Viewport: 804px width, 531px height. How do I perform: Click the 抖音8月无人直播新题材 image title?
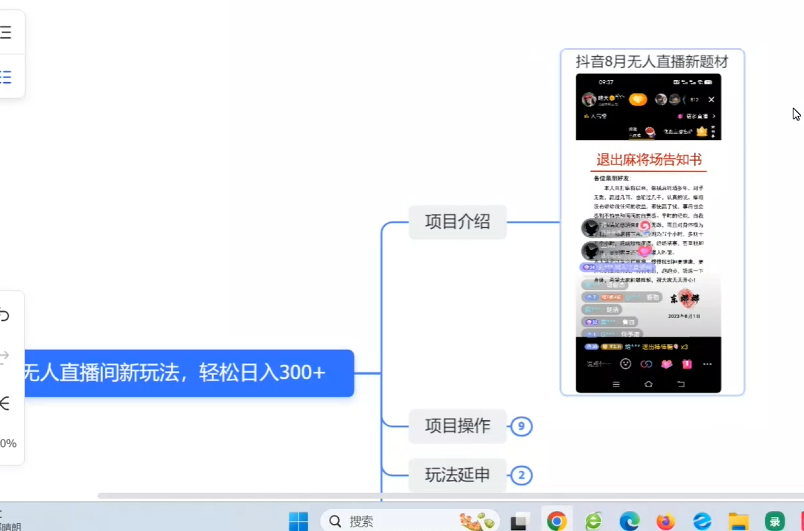tap(652, 62)
